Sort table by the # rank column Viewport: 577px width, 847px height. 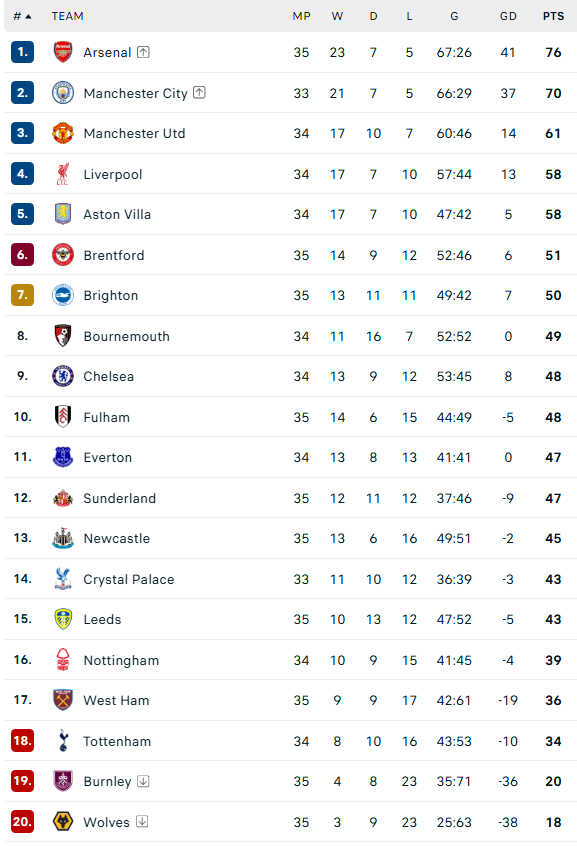click(x=22, y=16)
